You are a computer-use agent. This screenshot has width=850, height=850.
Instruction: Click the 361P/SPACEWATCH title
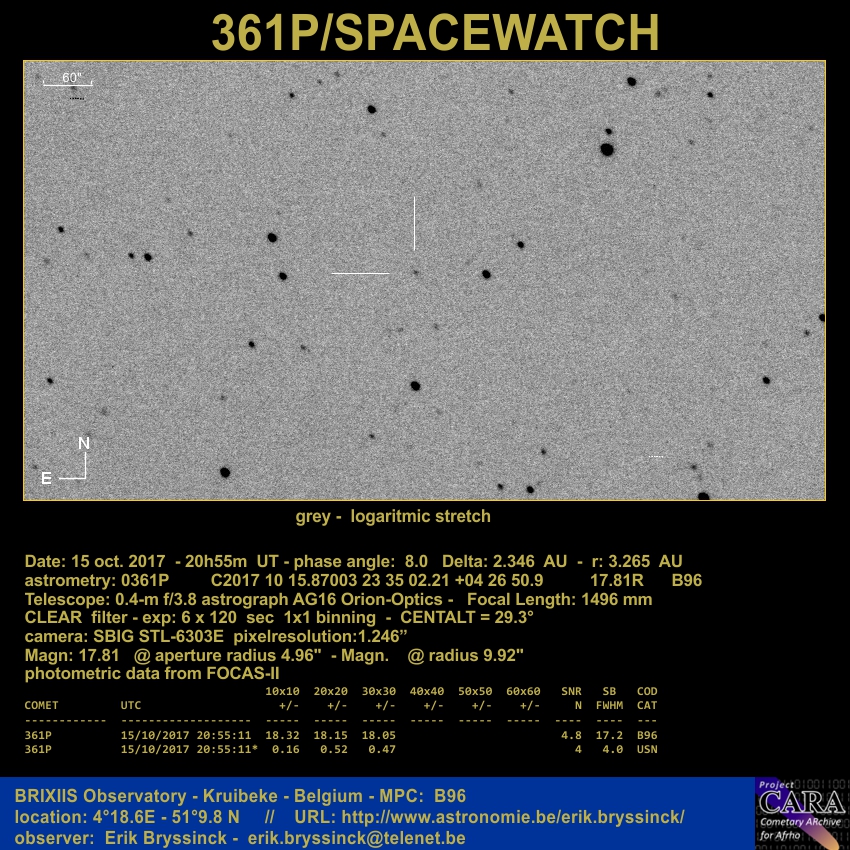pyautogui.click(x=435, y=33)
